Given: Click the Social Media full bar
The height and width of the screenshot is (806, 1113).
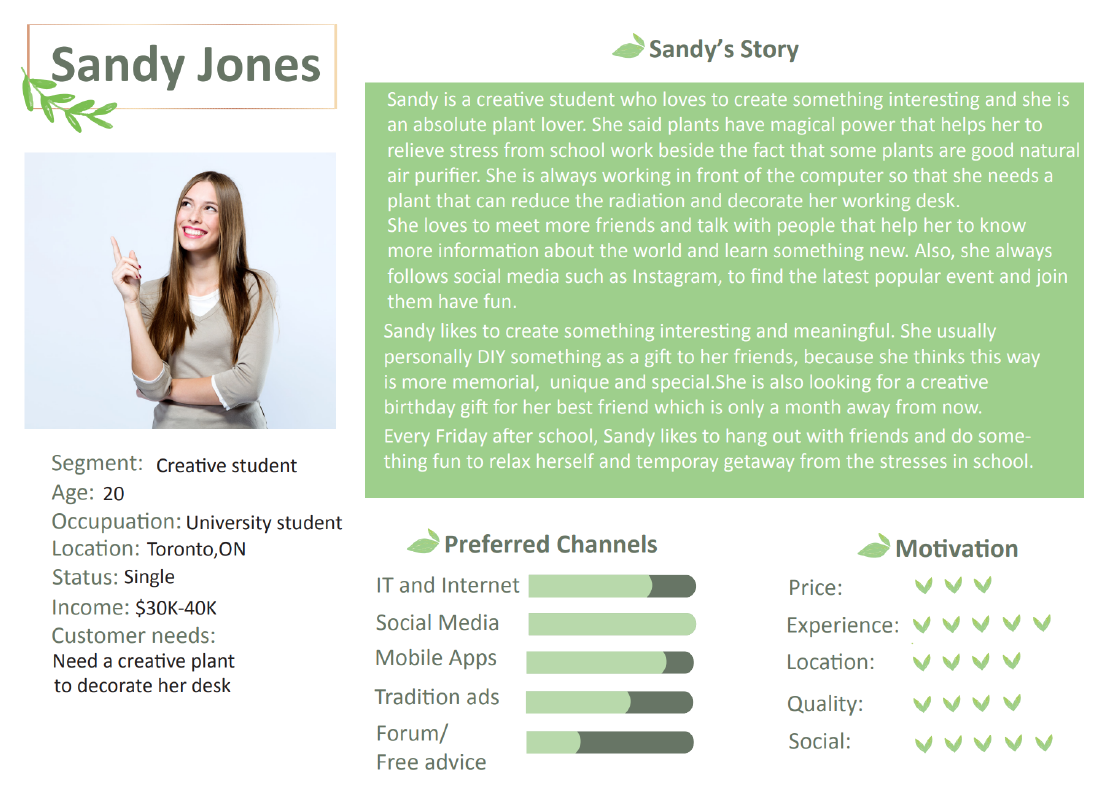Looking at the screenshot, I should tap(612, 624).
